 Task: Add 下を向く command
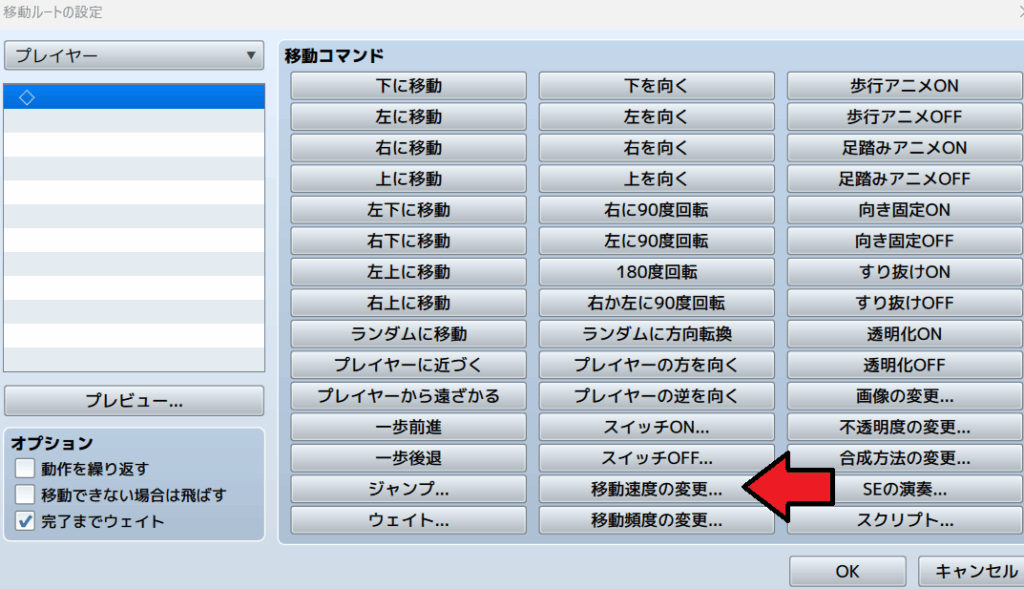657,86
